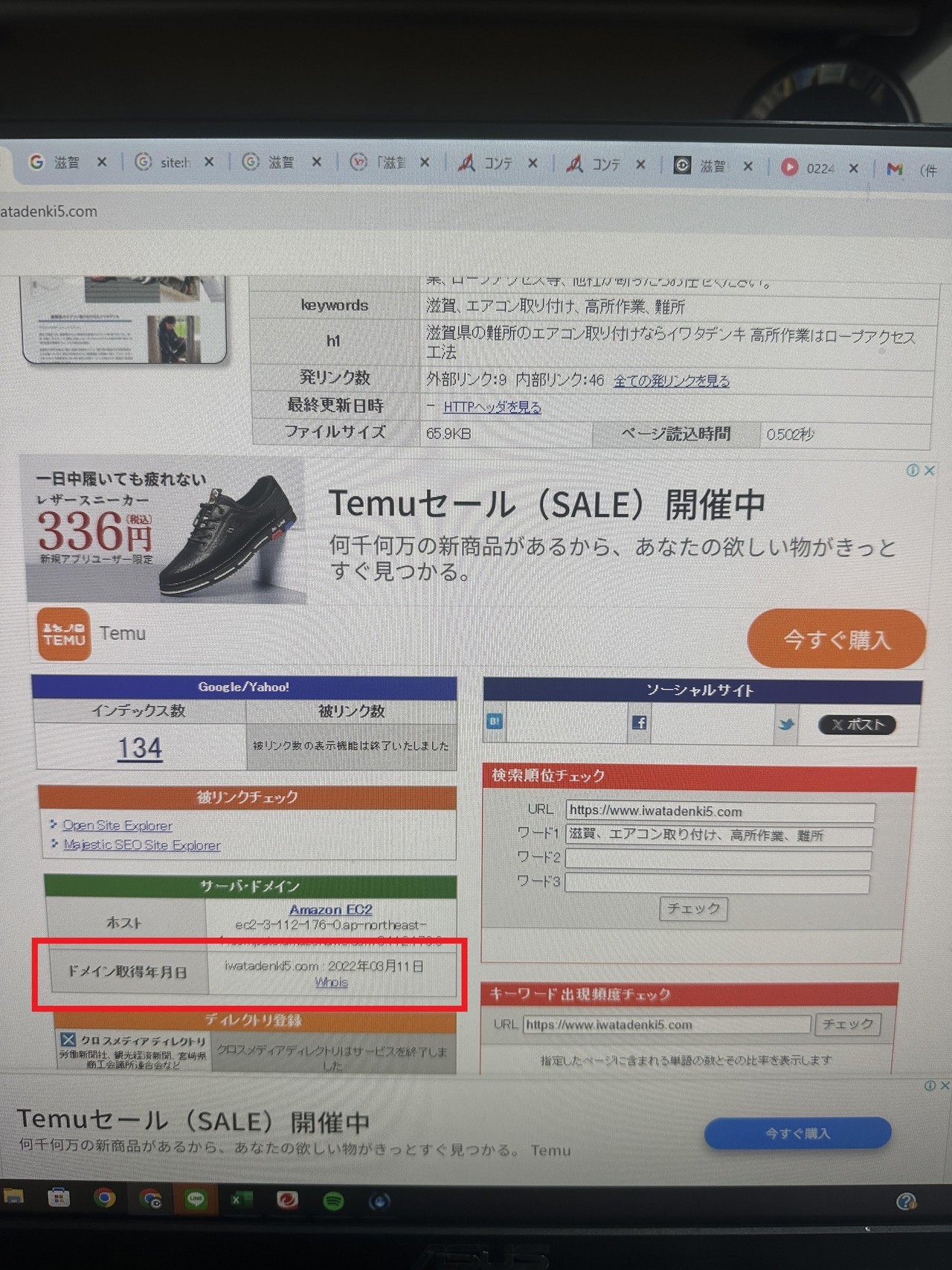Click the X ポスト button

(857, 725)
